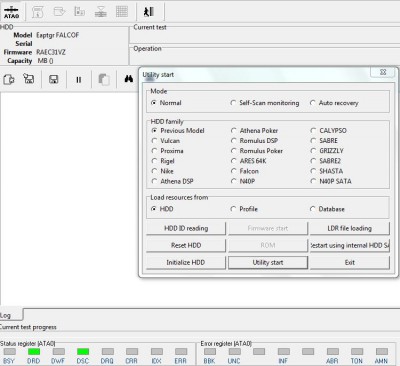Select Self-Scan monitoring mode

point(265,103)
